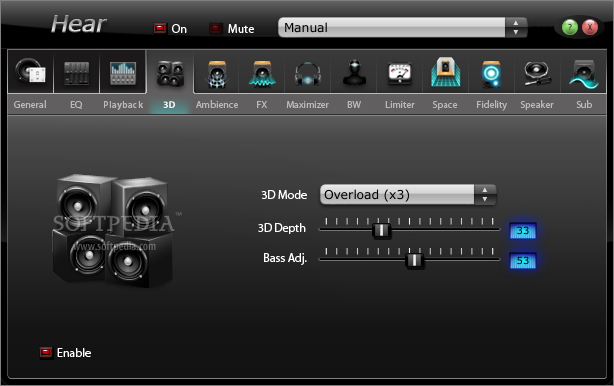Toggle the Mute indicator

pyautogui.click(x=215, y=28)
